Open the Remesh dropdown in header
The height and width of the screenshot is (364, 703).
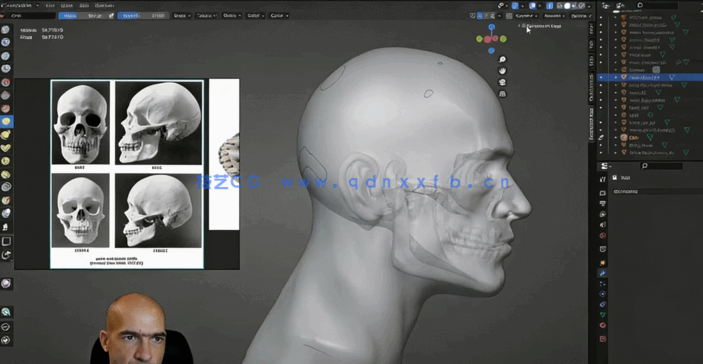(x=553, y=15)
